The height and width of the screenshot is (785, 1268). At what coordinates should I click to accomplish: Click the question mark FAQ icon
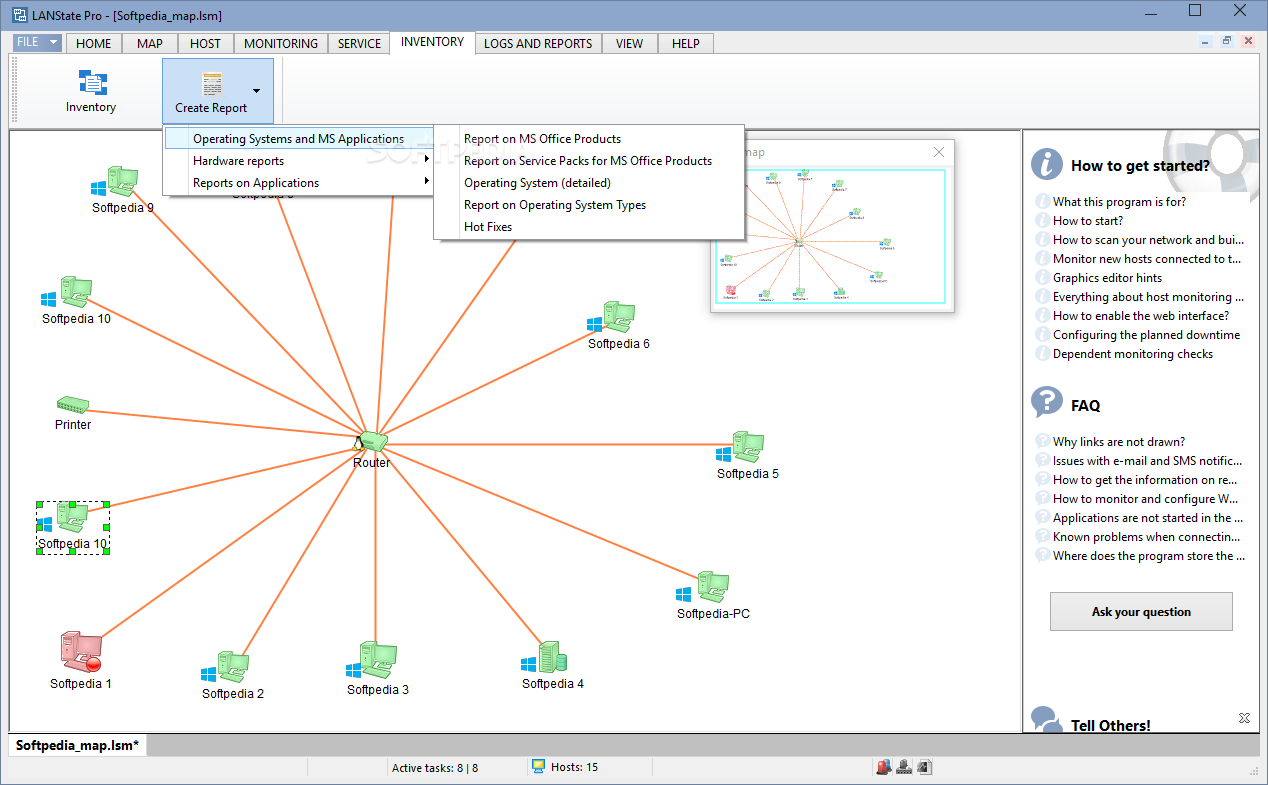pyautogui.click(x=1047, y=402)
